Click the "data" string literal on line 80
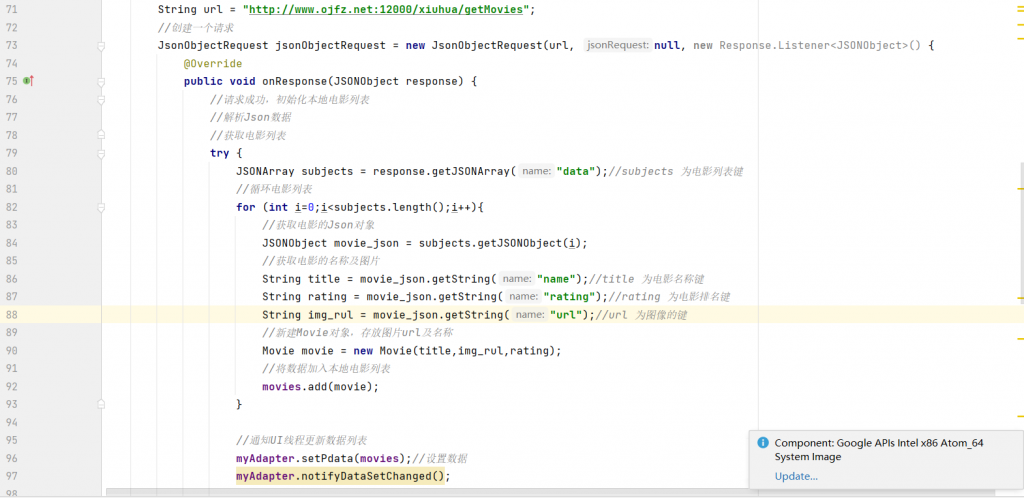 point(575,172)
